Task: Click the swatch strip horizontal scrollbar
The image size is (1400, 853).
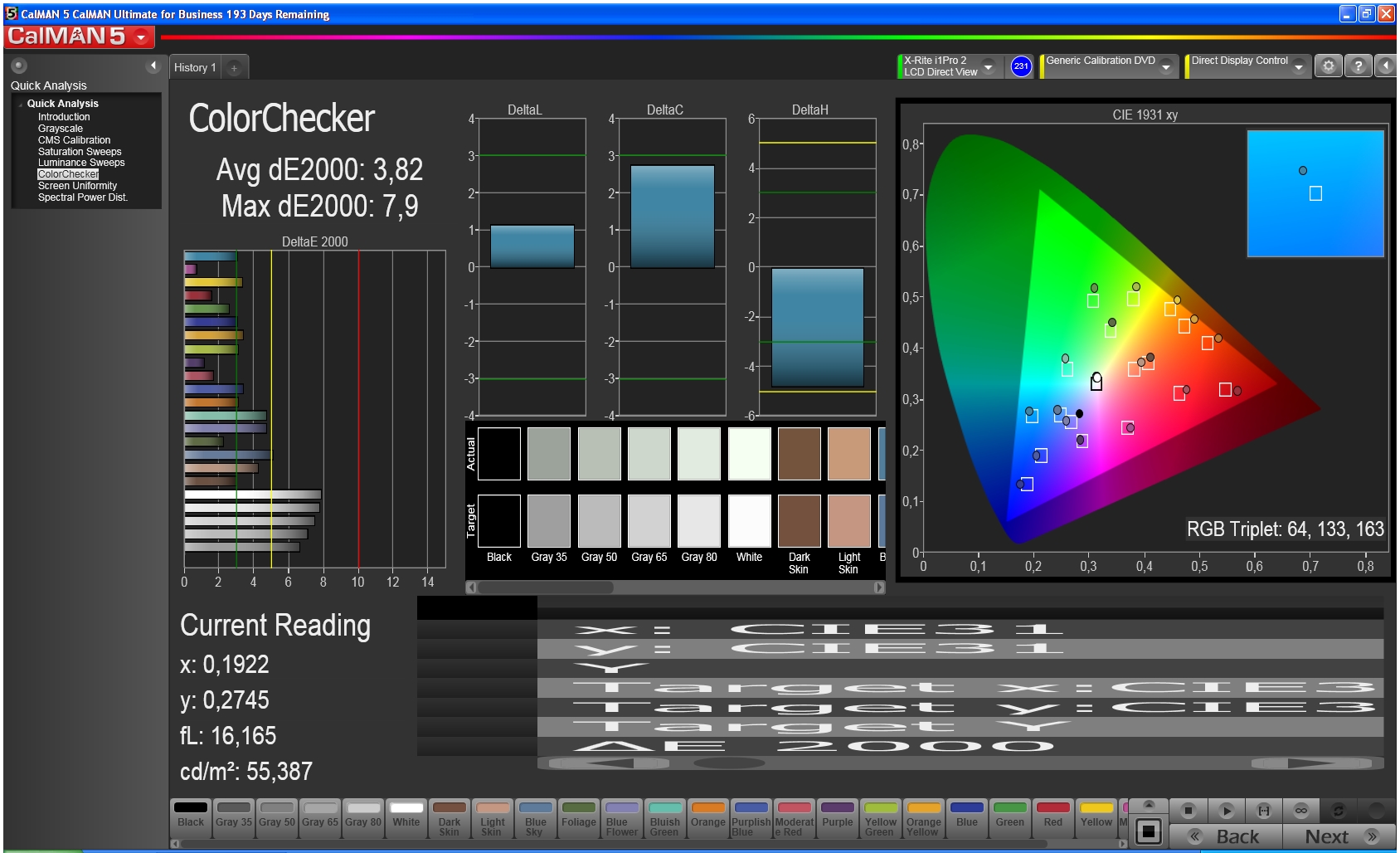Action: pyautogui.click(x=676, y=587)
